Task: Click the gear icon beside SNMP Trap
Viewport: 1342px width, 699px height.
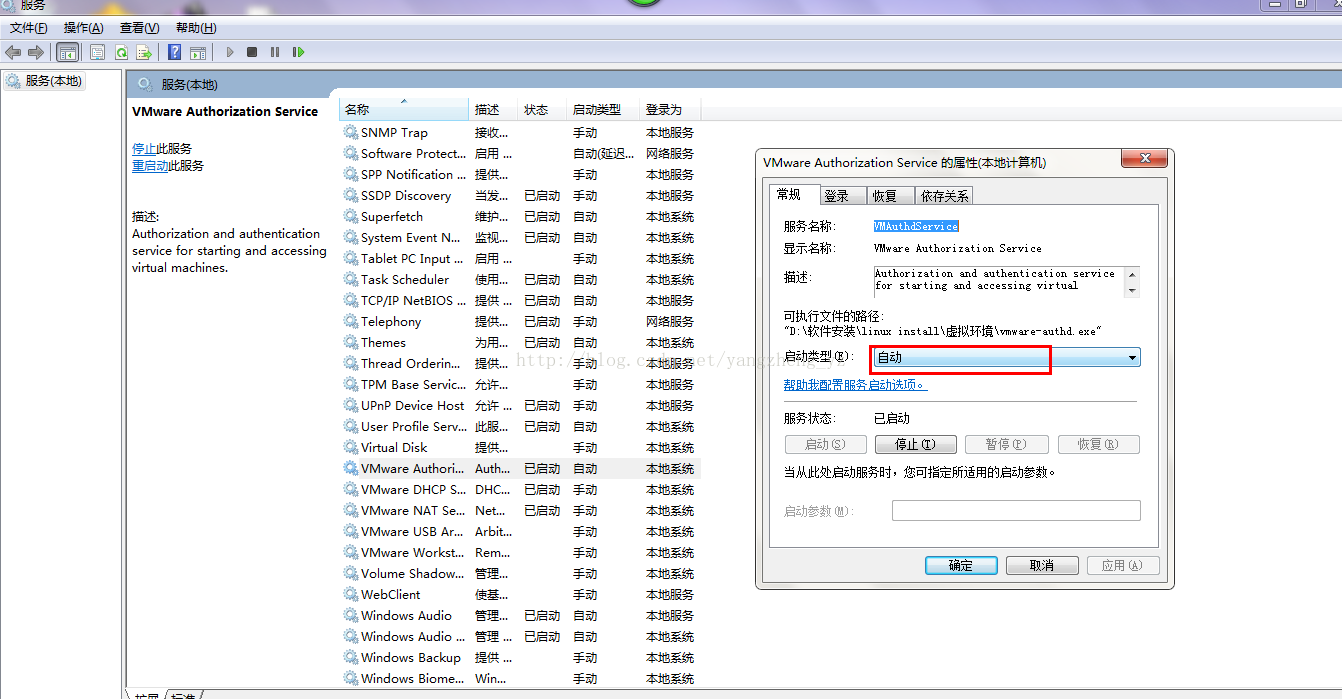Action: 351,132
